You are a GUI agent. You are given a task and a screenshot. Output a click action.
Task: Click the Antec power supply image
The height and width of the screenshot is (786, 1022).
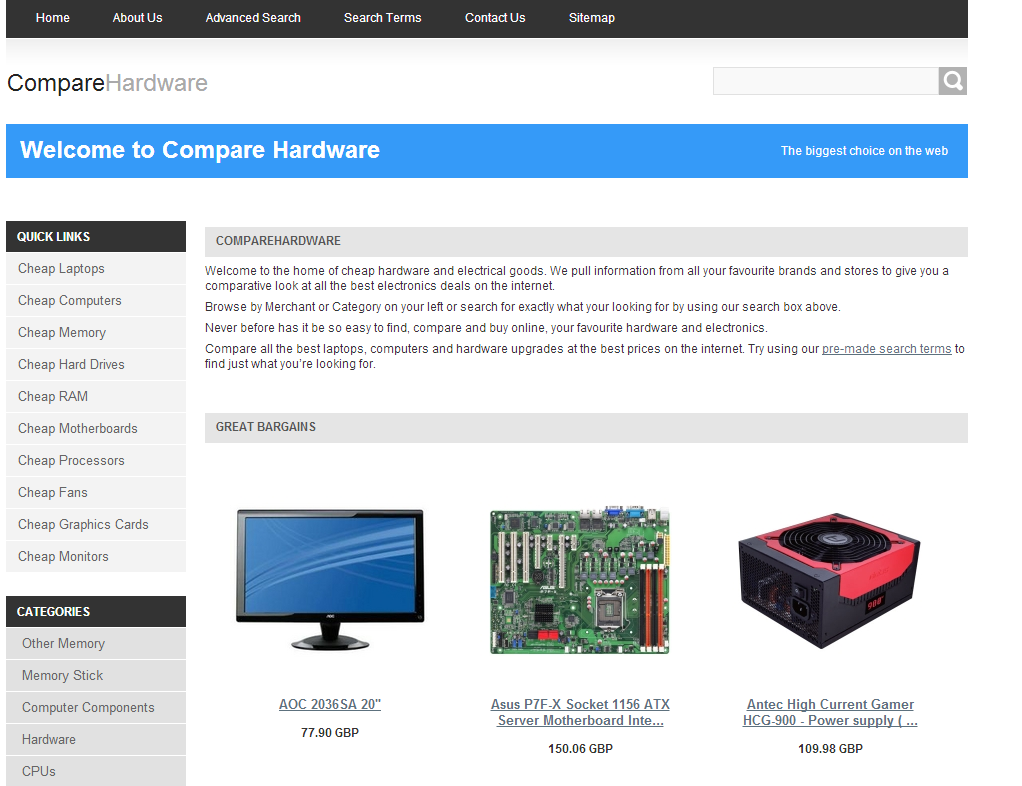[829, 580]
